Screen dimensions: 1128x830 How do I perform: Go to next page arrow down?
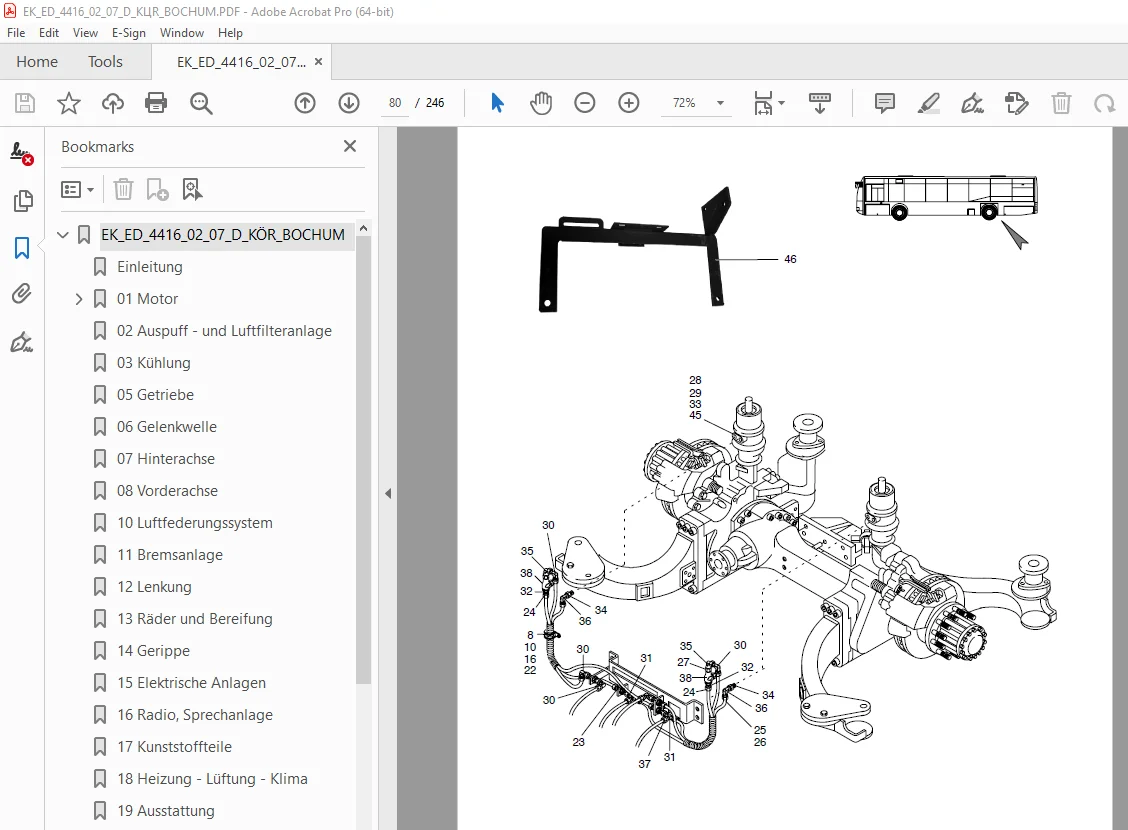pos(349,104)
